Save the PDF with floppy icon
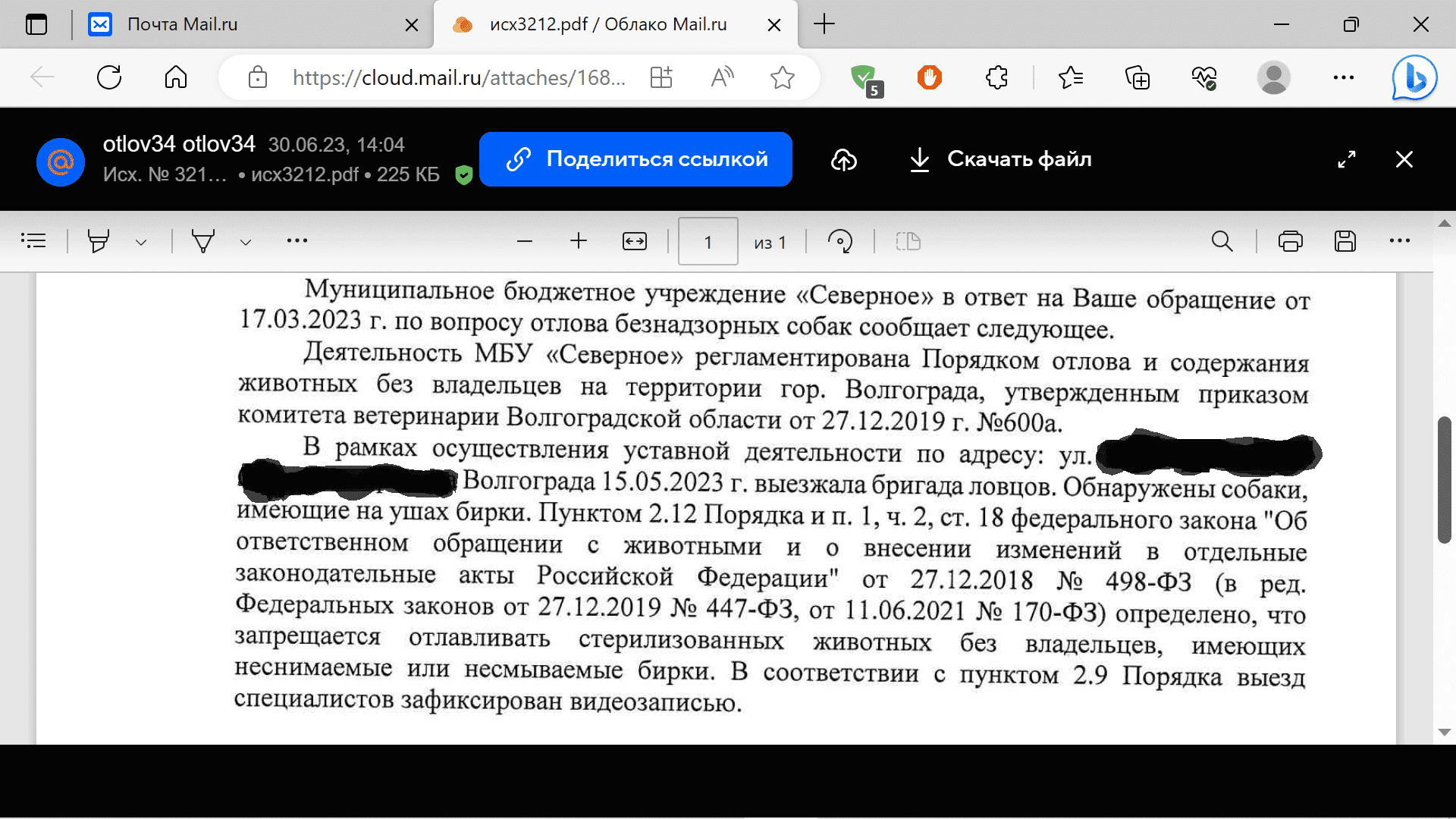Image resolution: width=1456 pixels, height=819 pixels. pos(1345,241)
